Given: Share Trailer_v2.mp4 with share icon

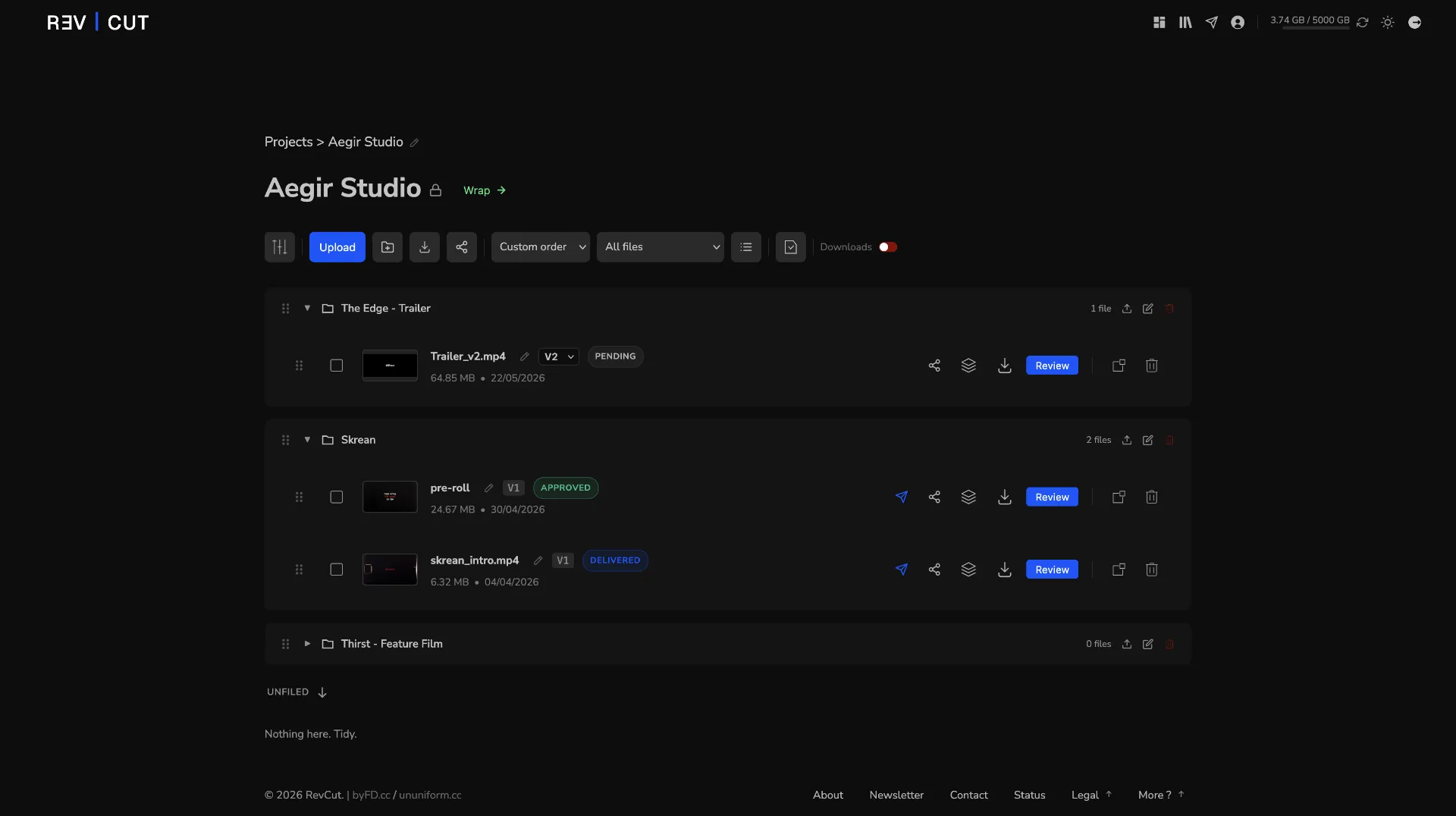Looking at the screenshot, I should 934,366.
